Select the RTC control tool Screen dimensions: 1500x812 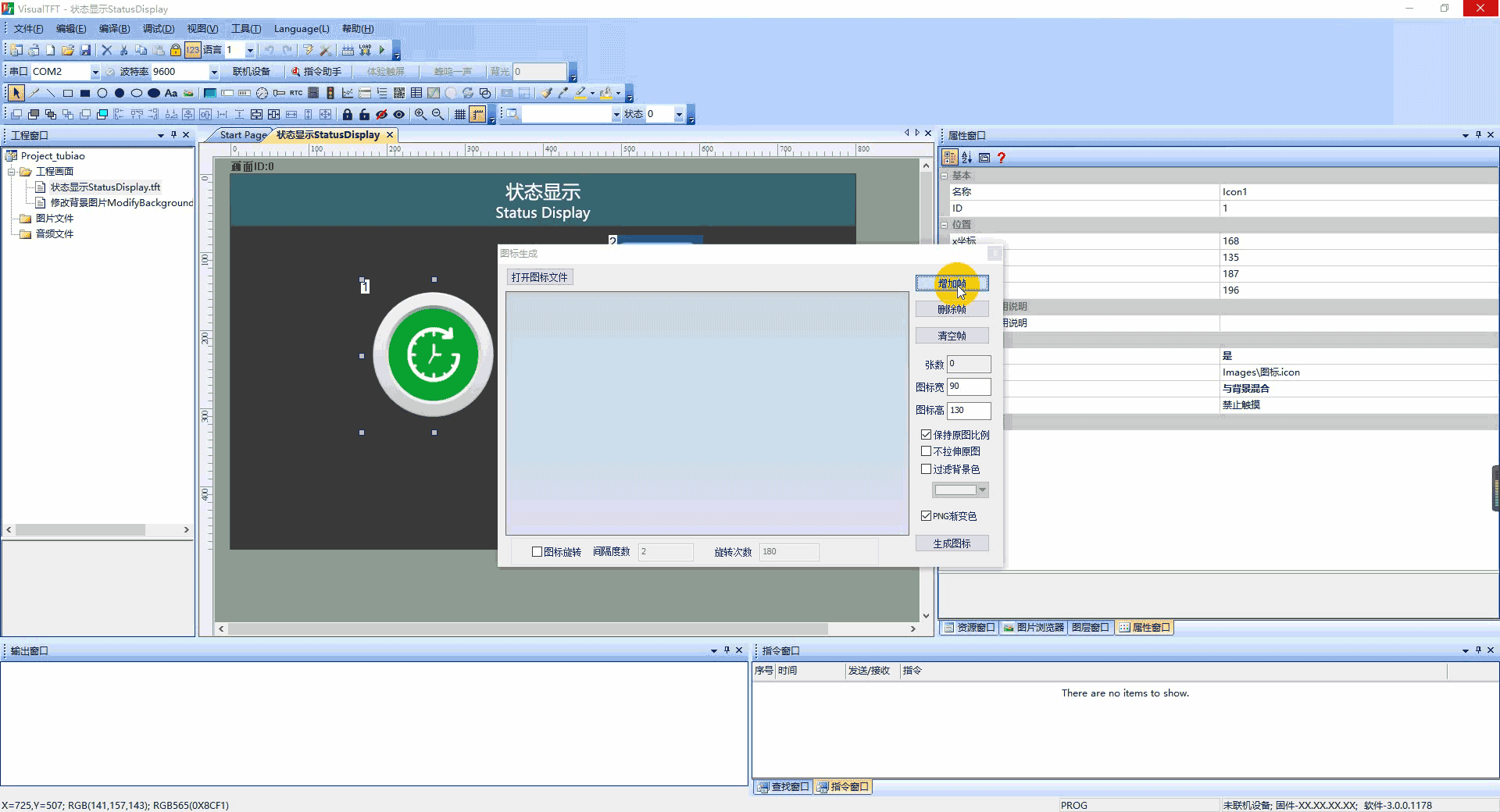296,93
